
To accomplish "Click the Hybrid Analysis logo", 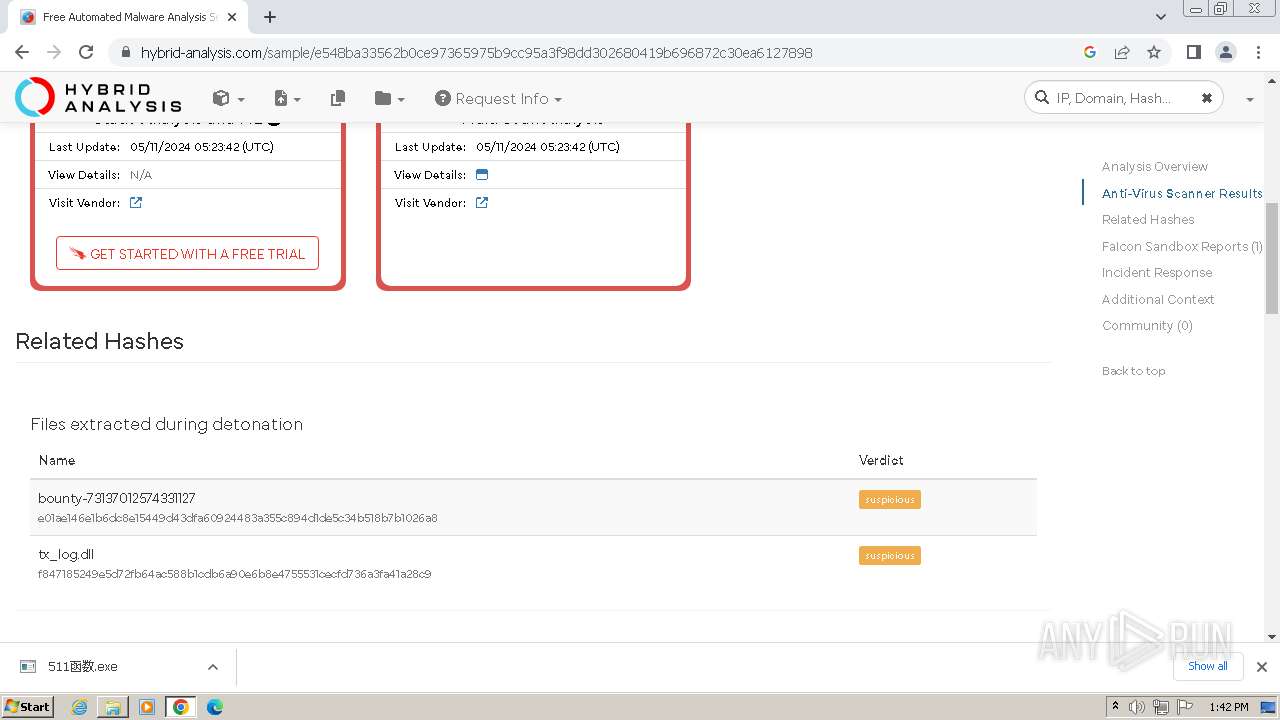I will (x=98, y=98).
